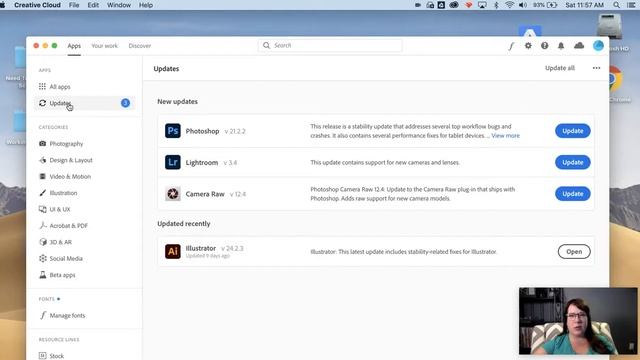Viewport: 640px width, 360px height.
Task: Open Illustrator
Action: tap(574, 251)
